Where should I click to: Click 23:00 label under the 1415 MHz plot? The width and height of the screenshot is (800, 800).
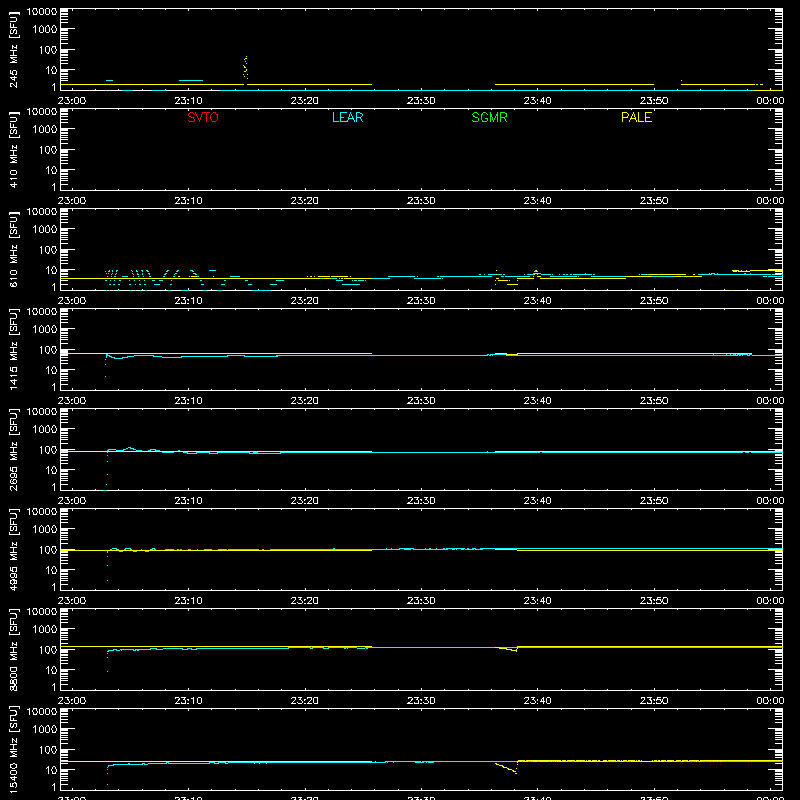(x=71, y=401)
